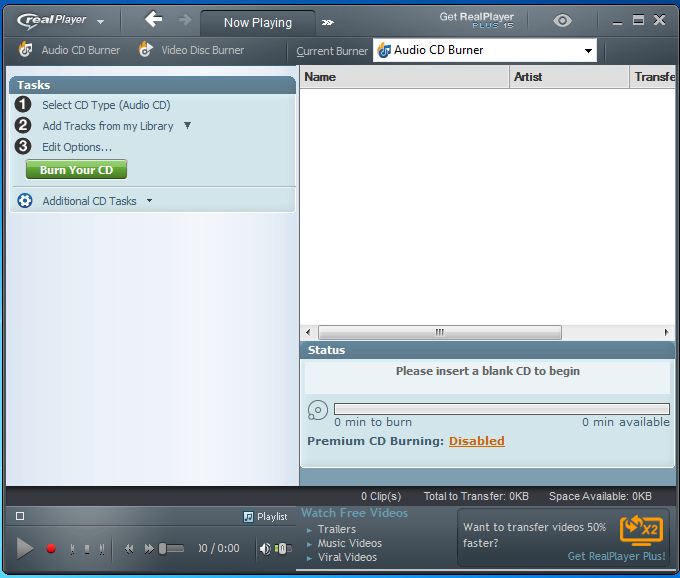Click Watch Free Videos heading
Screen dimensions: 680x578
point(354,513)
